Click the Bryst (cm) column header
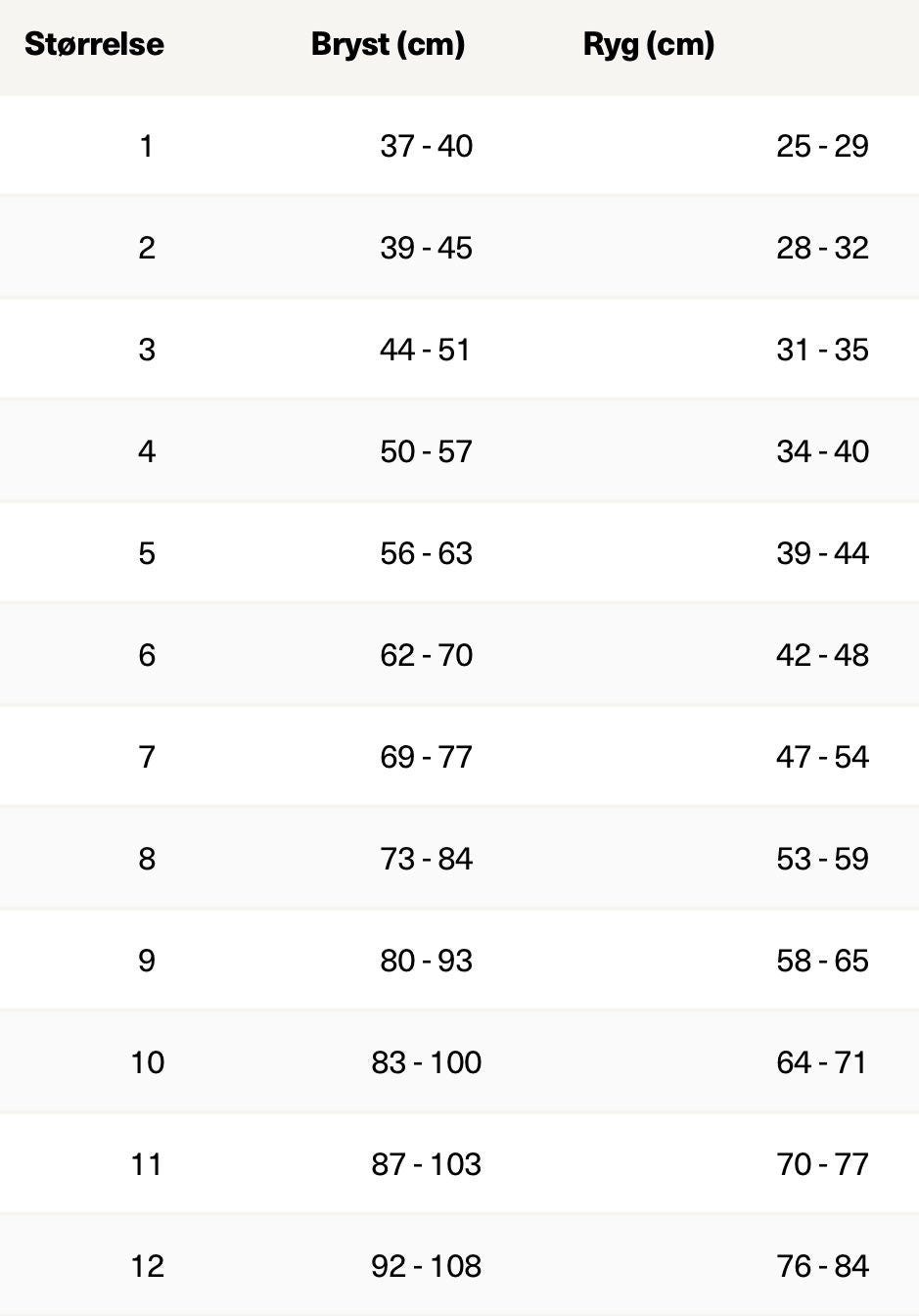This screenshot has height=1316, width=919. pyautogui.click(x=388, y=44)
